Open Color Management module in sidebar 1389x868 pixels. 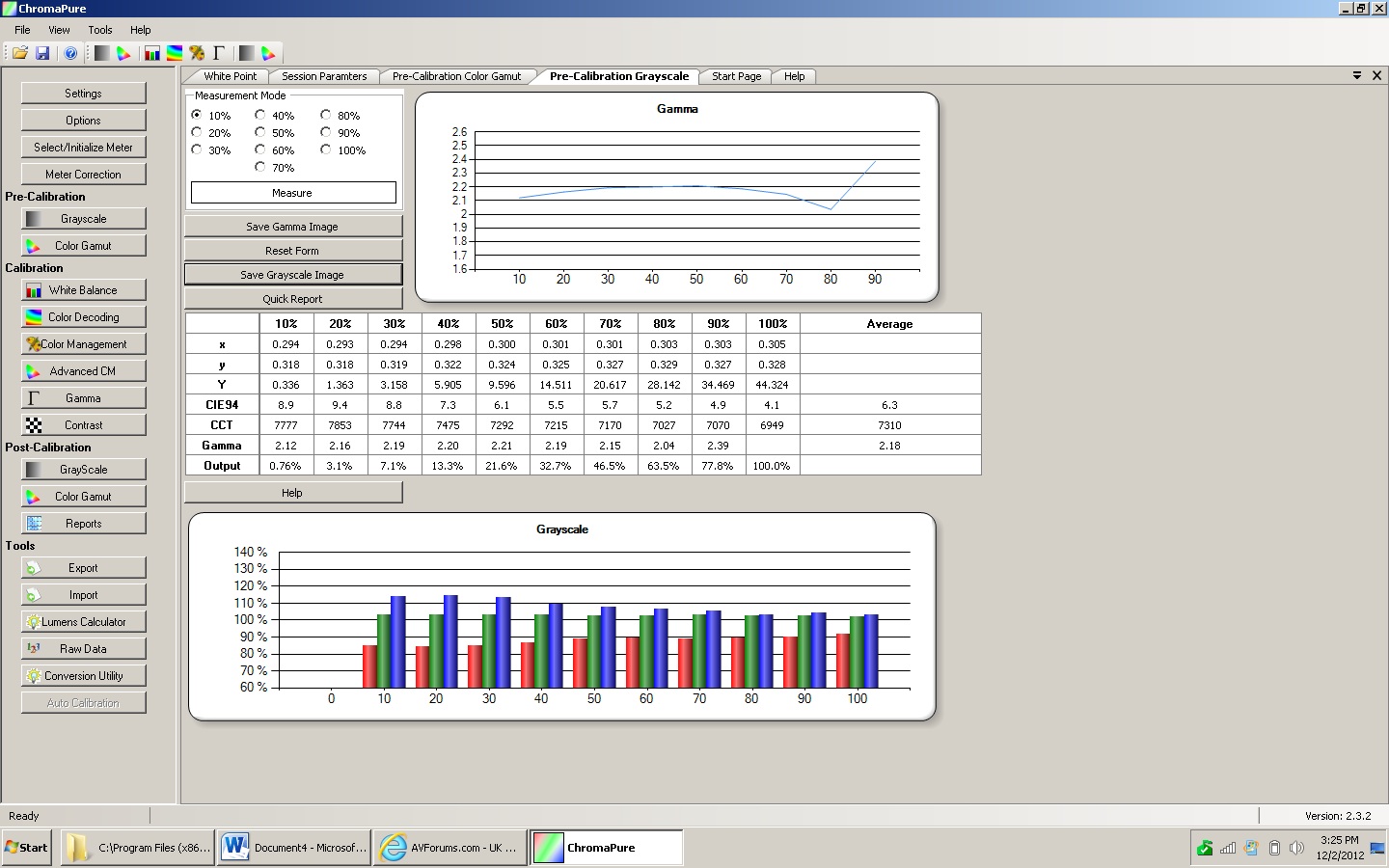84,344
